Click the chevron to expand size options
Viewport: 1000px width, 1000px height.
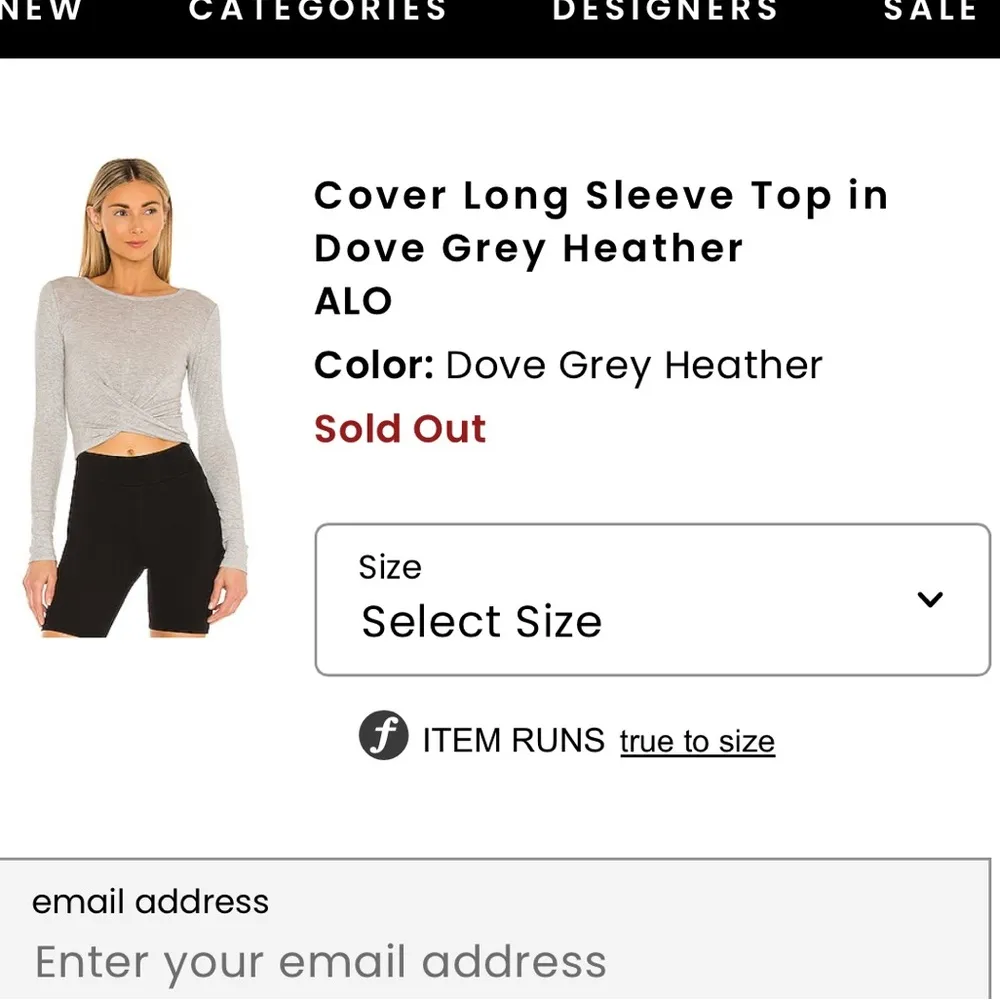(x=931, y=599)
